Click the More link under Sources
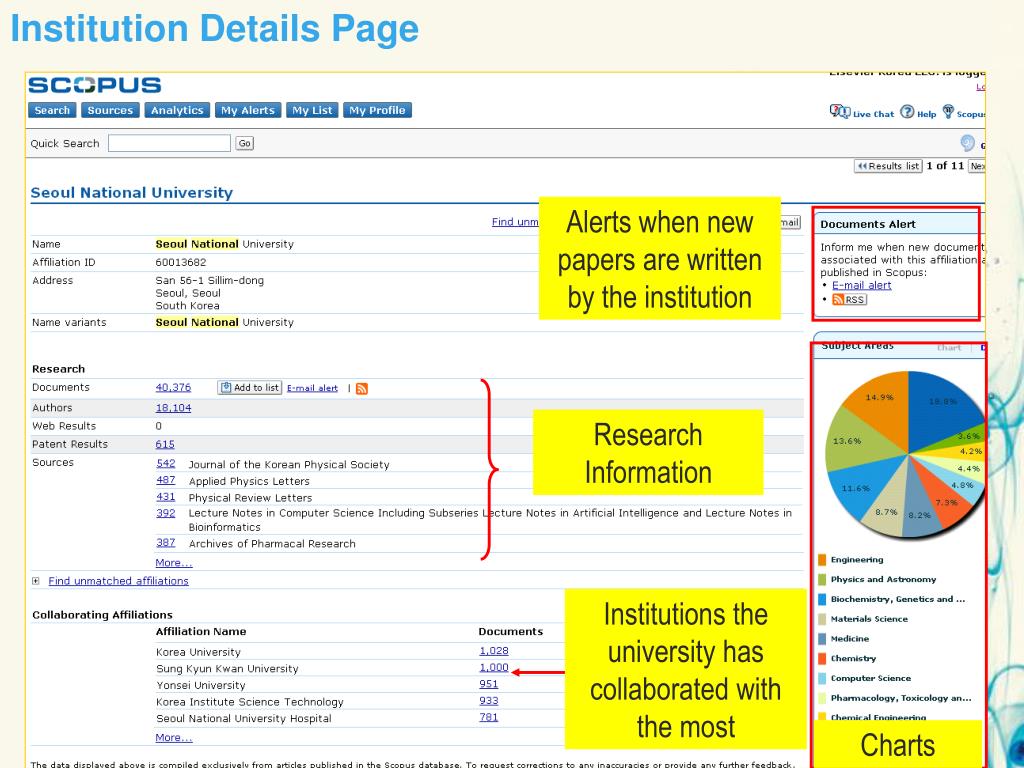Viewport: 1024px width, 768px height. [174, 563]
